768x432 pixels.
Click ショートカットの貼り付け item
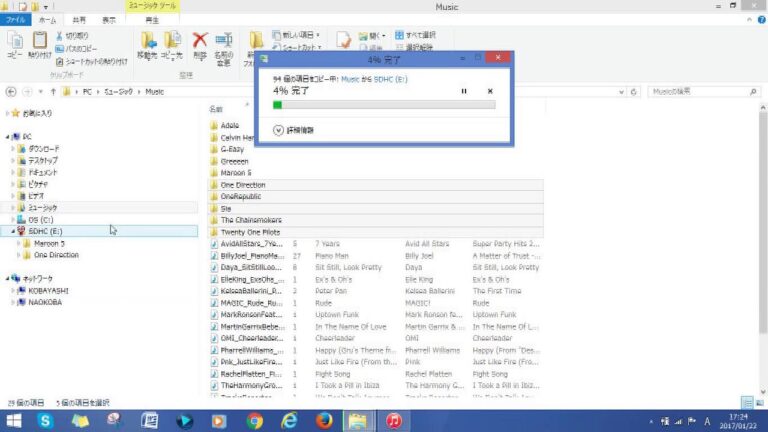click(x=92, y=62)
